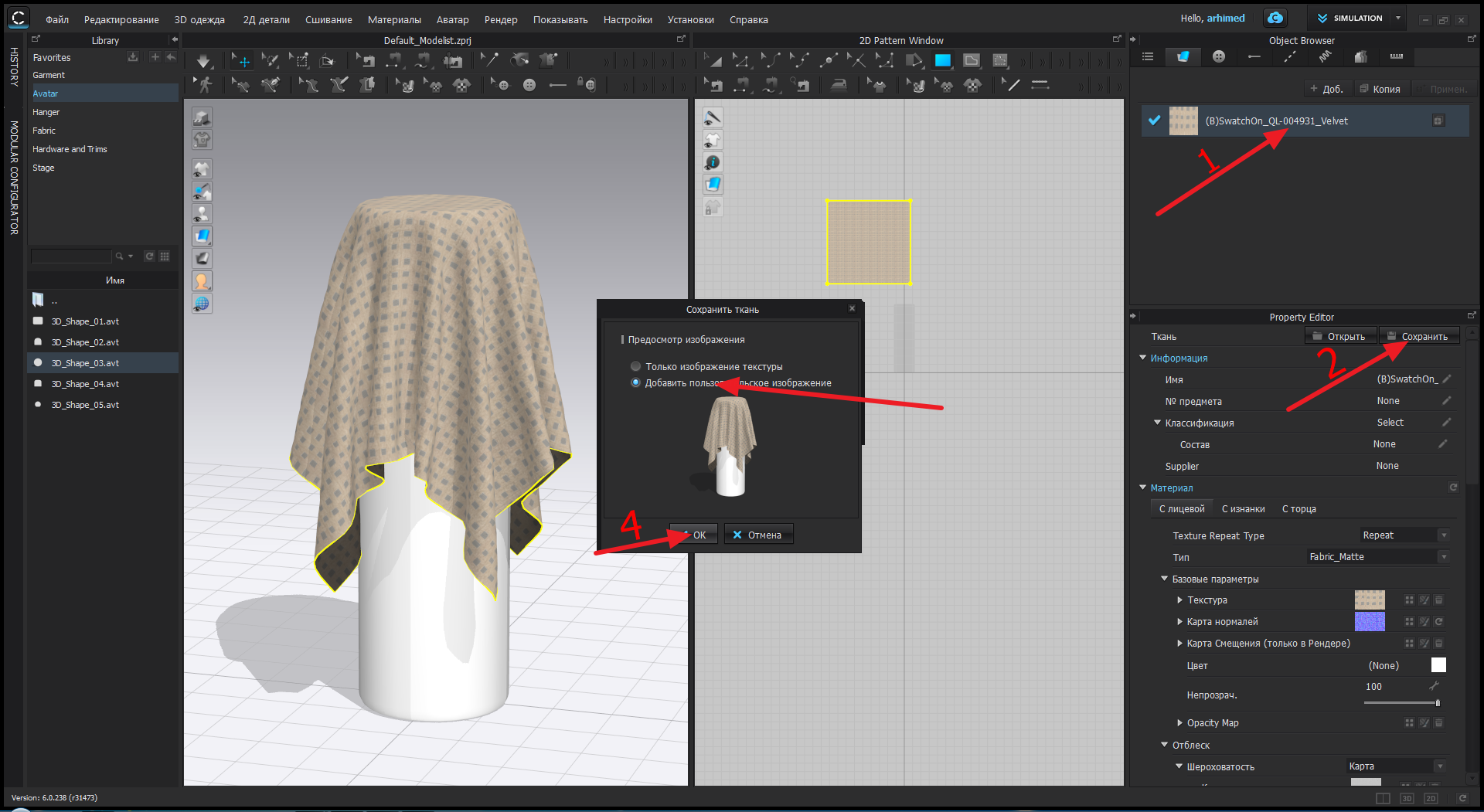Open the Texture Repeat Type dropdown

point(1404,535)
